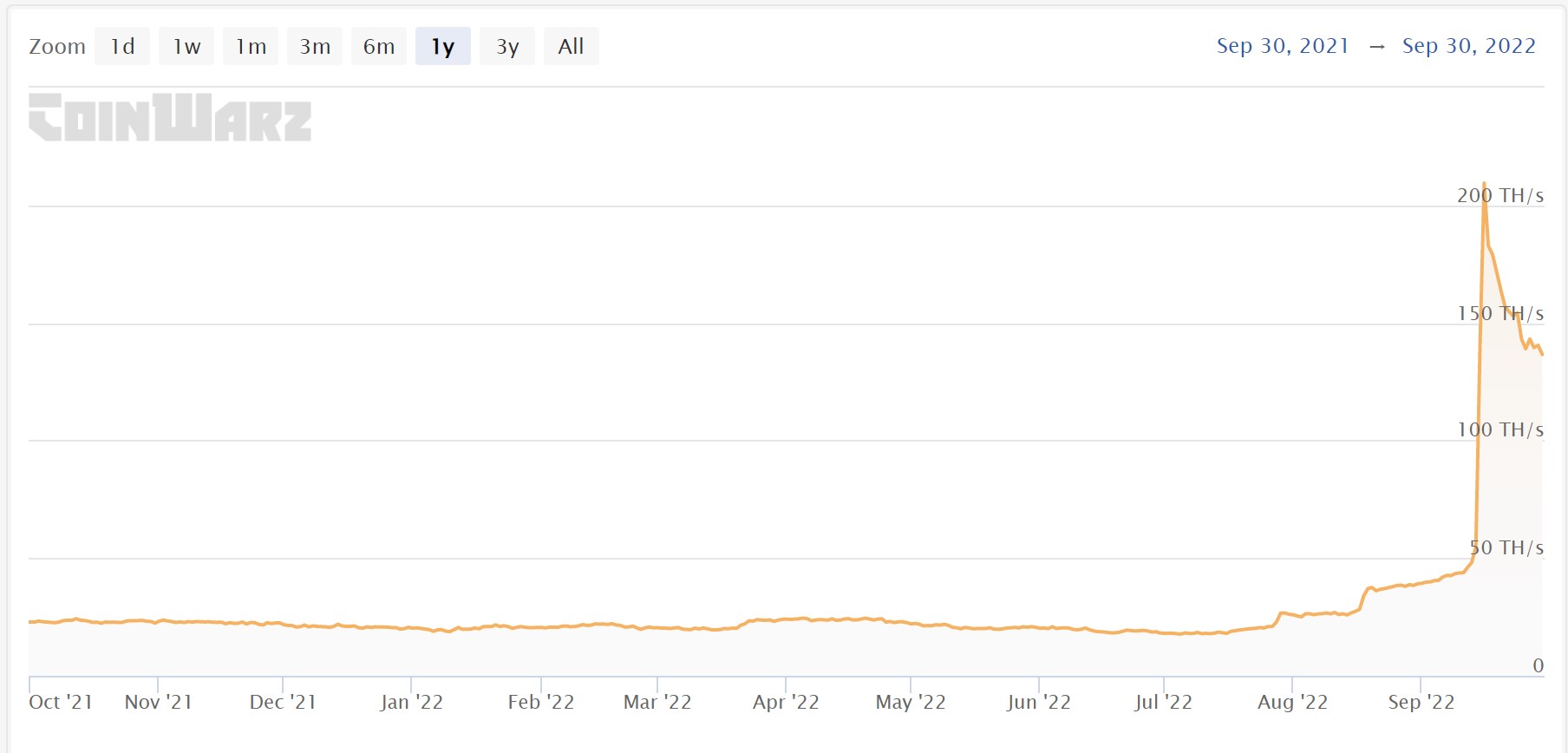
Task: Edit the end date Sep 30, 2022
Action: [1469, 46]
